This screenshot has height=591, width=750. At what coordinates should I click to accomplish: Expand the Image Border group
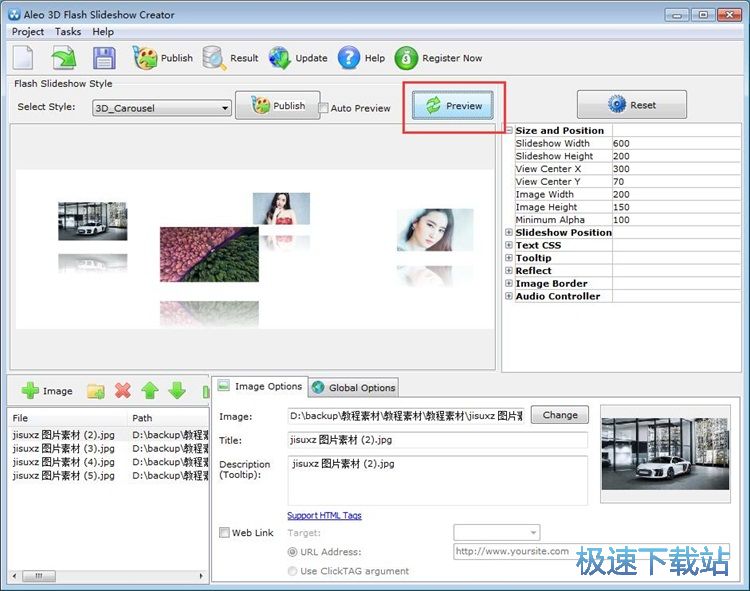(509, 283)
